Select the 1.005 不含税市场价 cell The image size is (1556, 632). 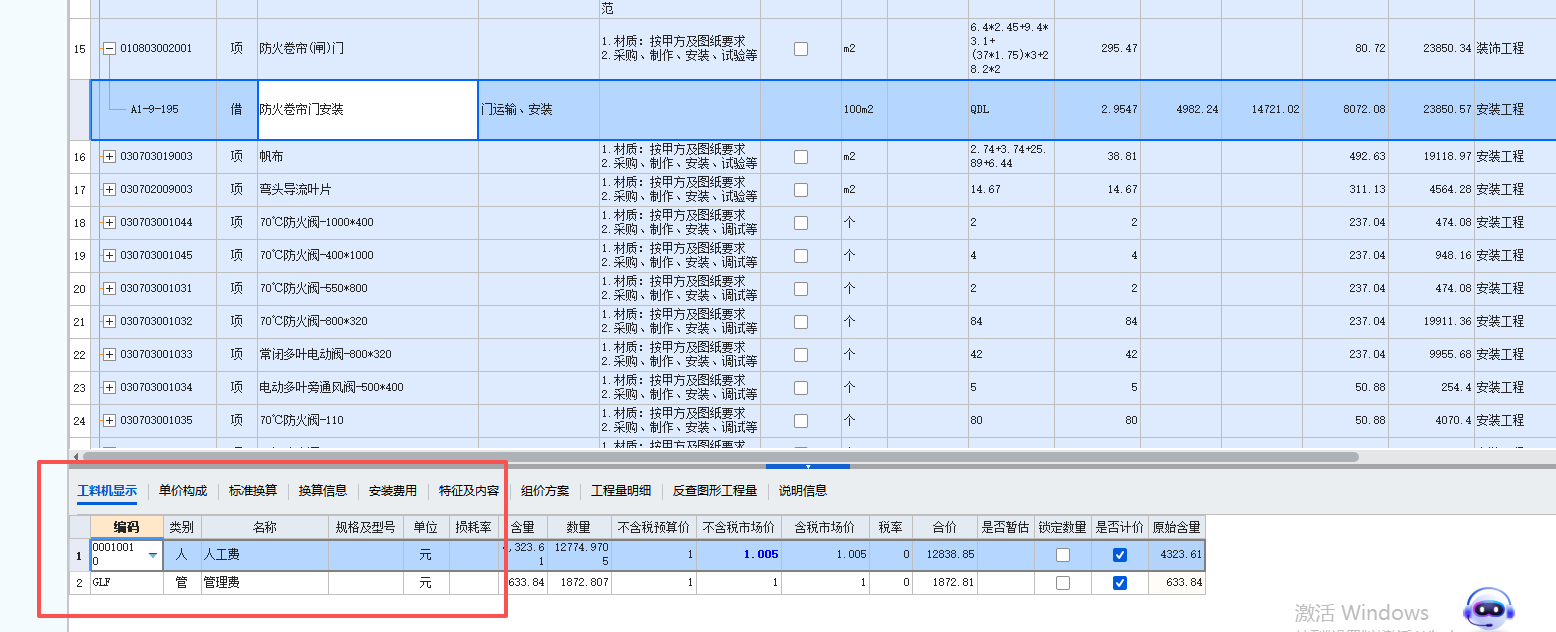pos(760,553)
